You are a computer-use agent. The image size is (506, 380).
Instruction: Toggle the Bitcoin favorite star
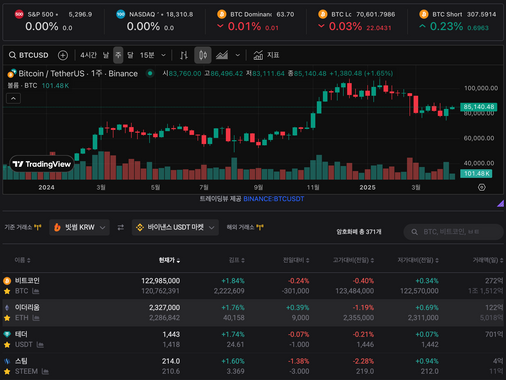click(7, 291)
